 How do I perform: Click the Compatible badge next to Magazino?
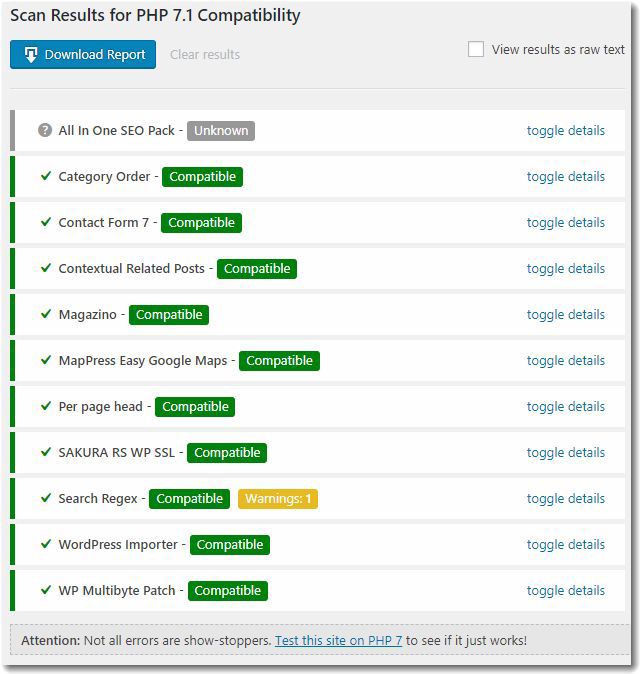click(169, 315)
